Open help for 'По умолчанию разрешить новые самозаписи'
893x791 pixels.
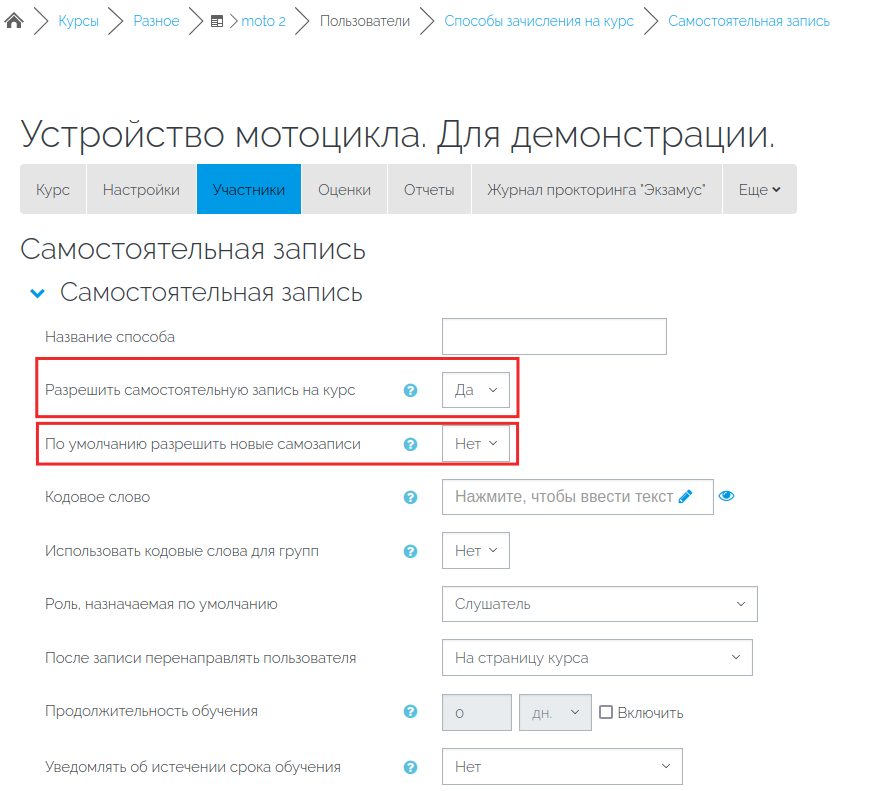[411, 444]
